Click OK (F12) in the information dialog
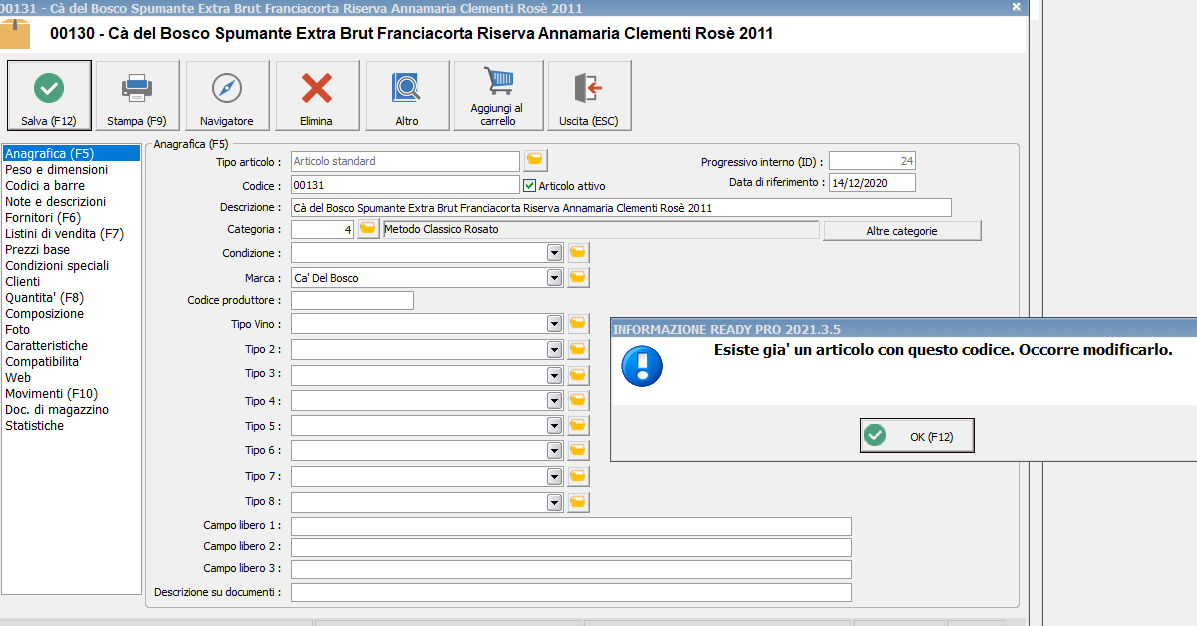The height and width of the screenshot is (626, 1197). click(x=917, y=435)
